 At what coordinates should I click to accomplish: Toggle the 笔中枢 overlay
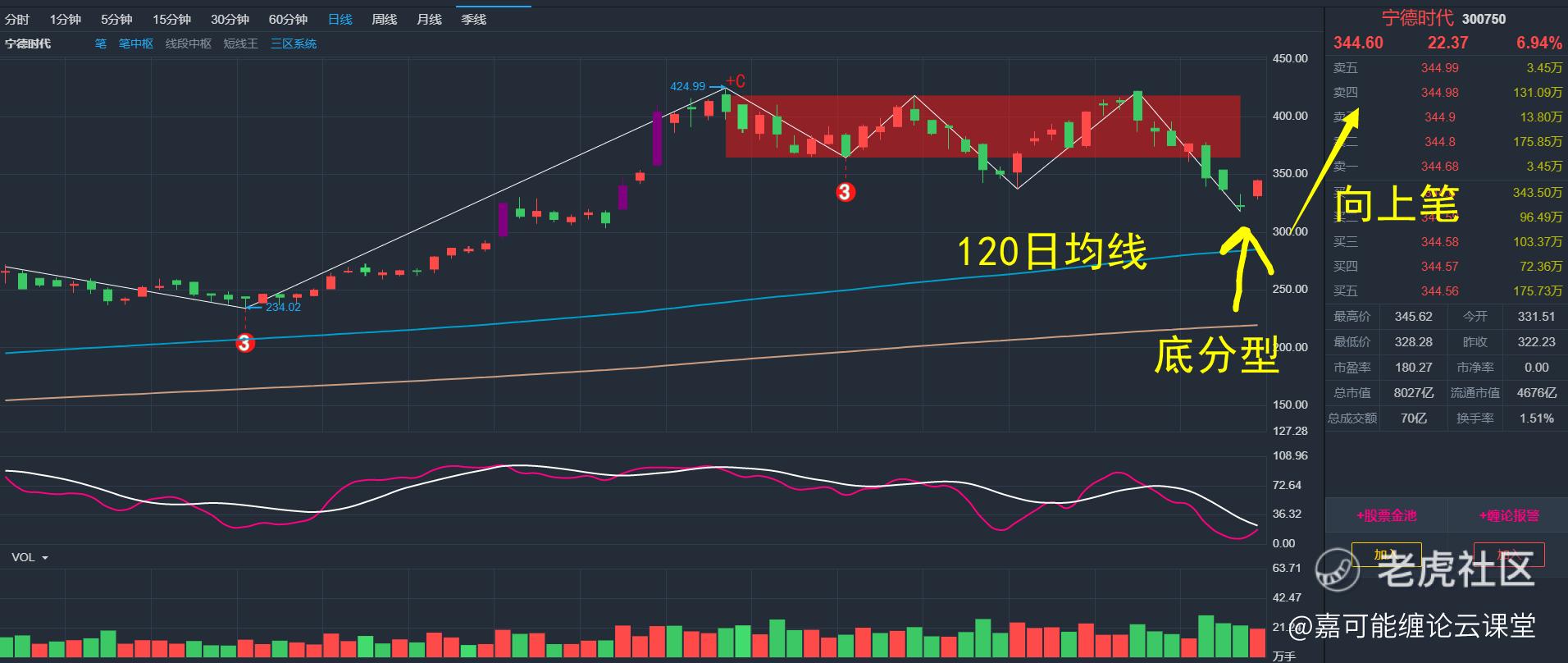136,43
